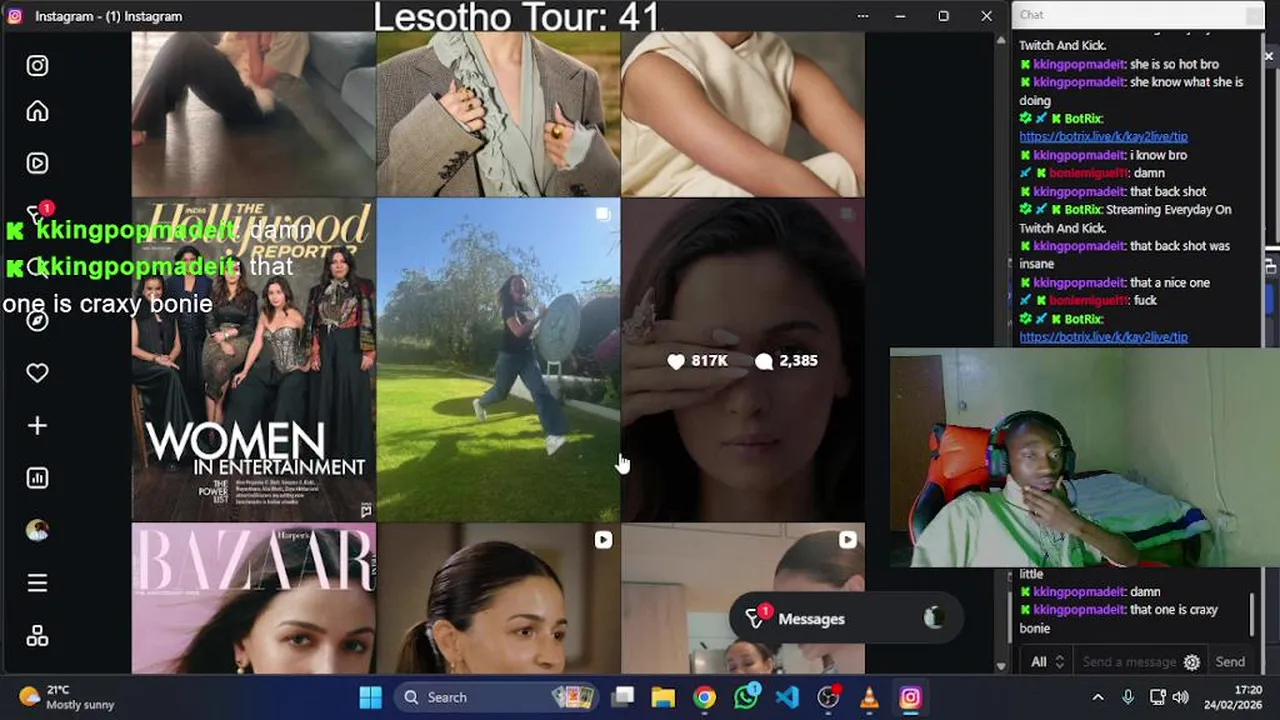Open OBS Studio from taskbar
The height and width of the screenshot is (720, 1280).
click(828, 697)
